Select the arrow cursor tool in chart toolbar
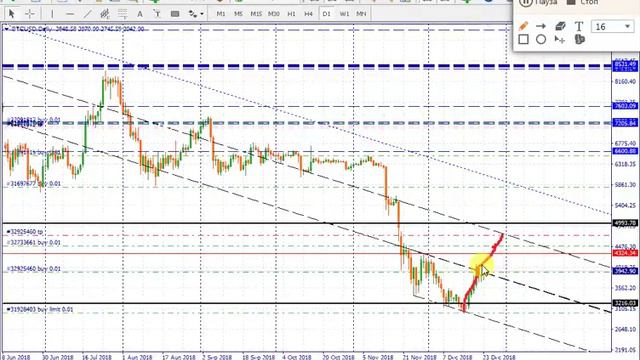640x360 pixels. (11, 14)
